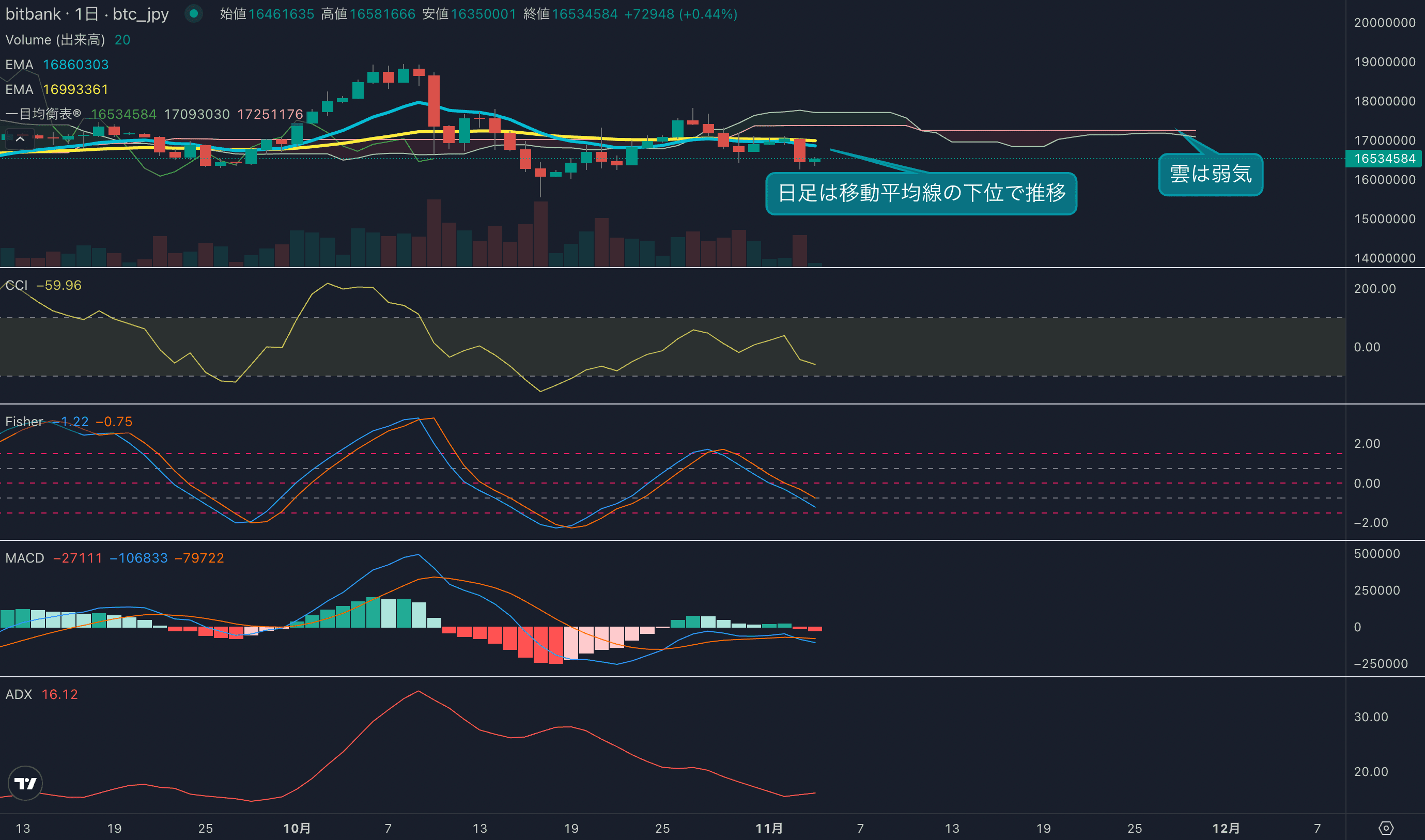This screenshot has height=840, width=1425.
Task: Select the 日足は移動平均線の下位で推移 callout
Action: (921, 194)
